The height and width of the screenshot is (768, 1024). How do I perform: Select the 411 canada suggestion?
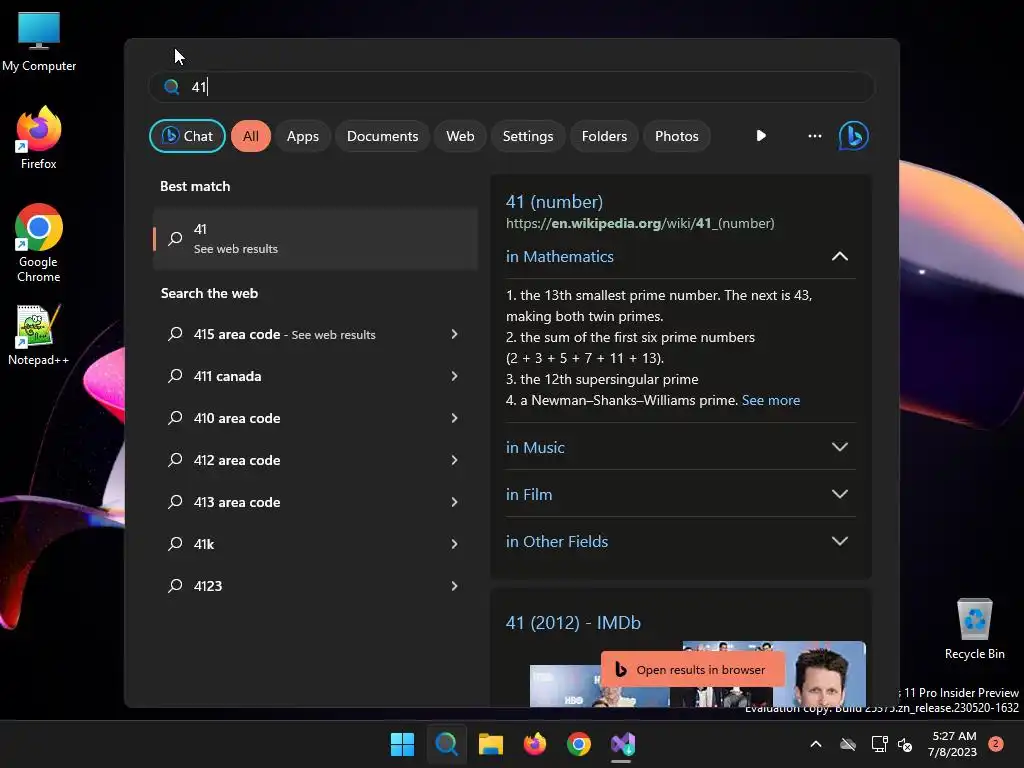pos(315,376)
